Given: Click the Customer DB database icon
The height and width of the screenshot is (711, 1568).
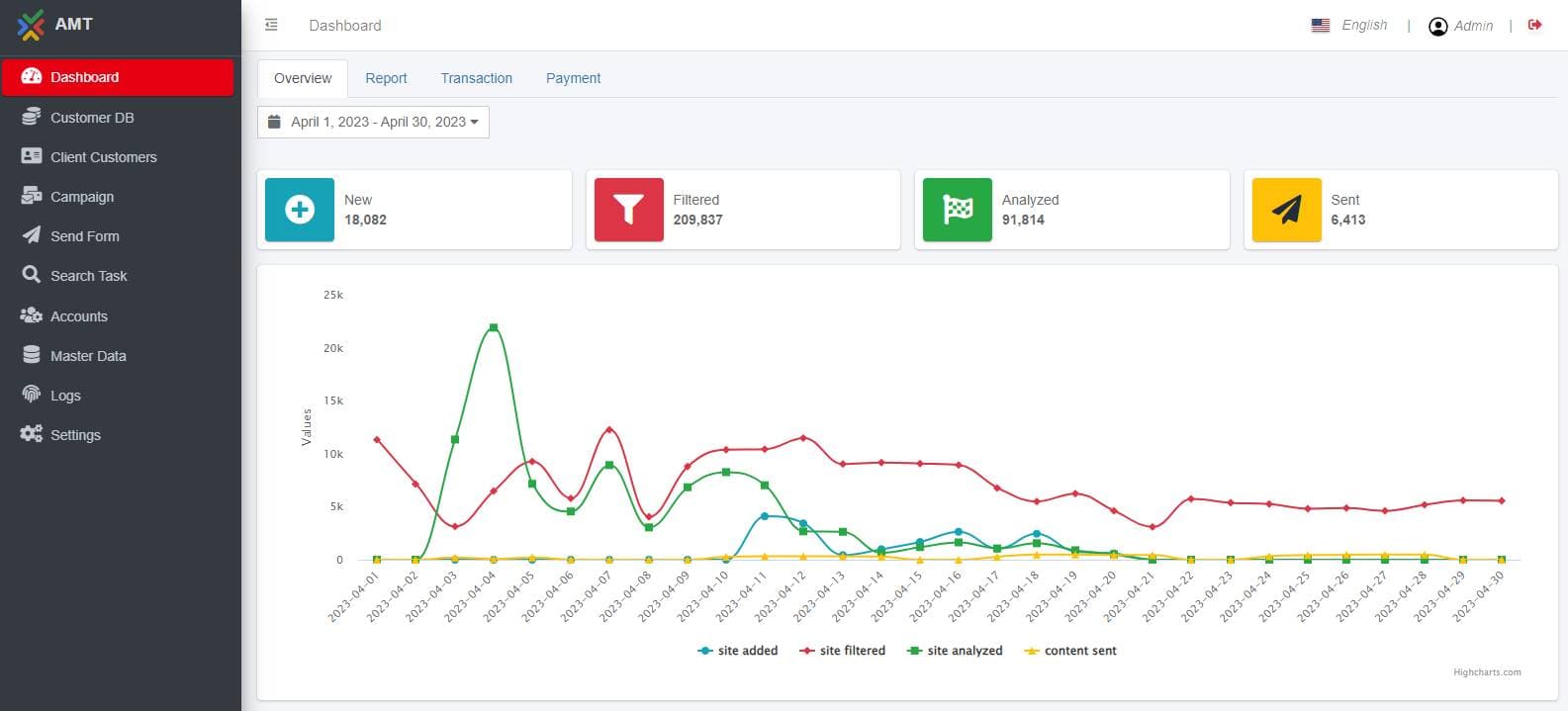Looking at the screenshot, I should click(x=32, y=117).
